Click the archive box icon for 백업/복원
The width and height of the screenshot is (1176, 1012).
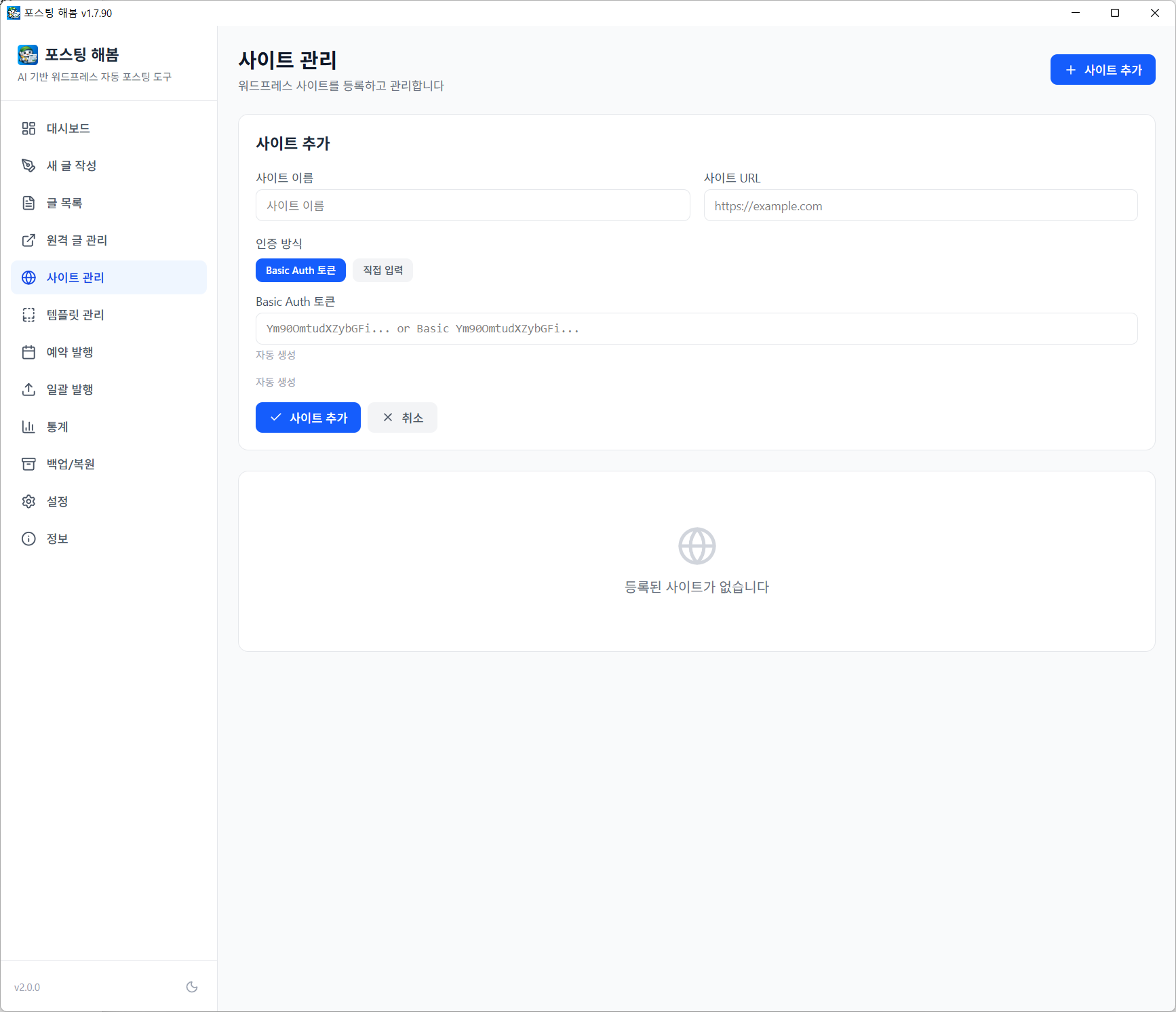pos(28,464)
